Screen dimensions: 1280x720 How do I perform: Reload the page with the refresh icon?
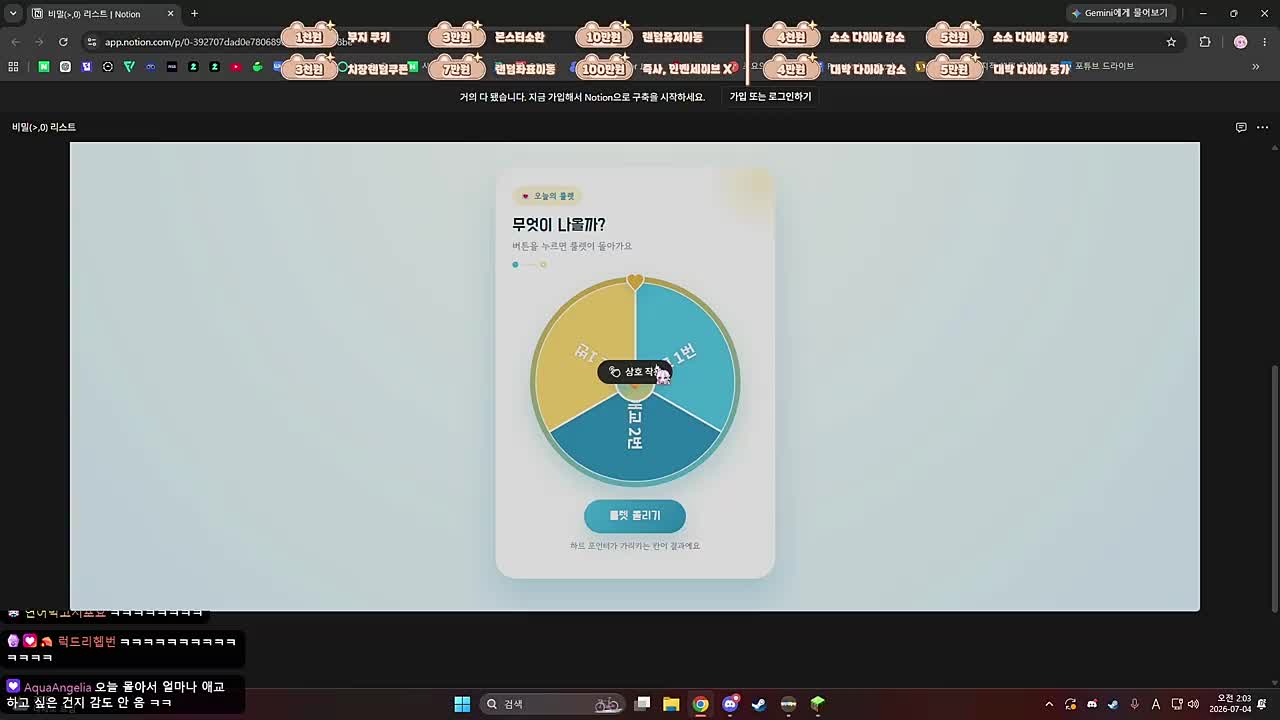pyautogui.click(x=63, y=42)
